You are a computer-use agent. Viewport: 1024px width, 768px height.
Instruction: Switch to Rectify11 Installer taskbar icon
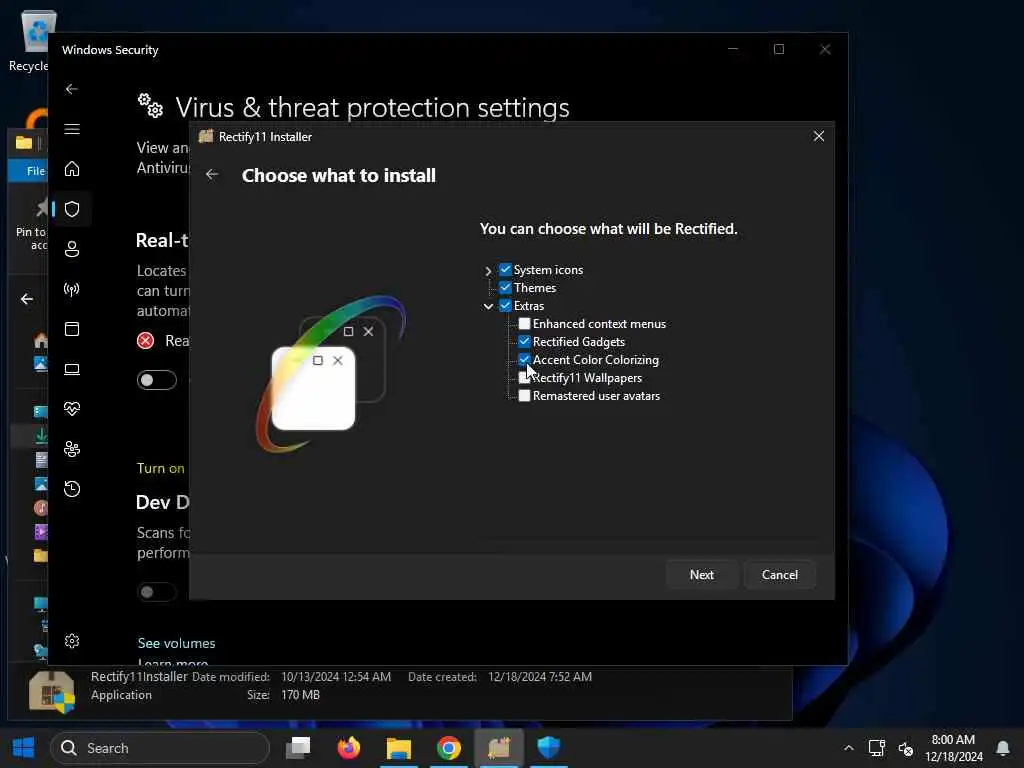click(499, 748)
